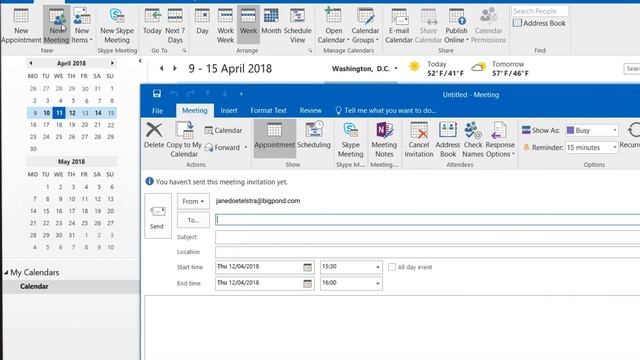Show the Appointment page

pyautogui.click(x=274, y=138)
